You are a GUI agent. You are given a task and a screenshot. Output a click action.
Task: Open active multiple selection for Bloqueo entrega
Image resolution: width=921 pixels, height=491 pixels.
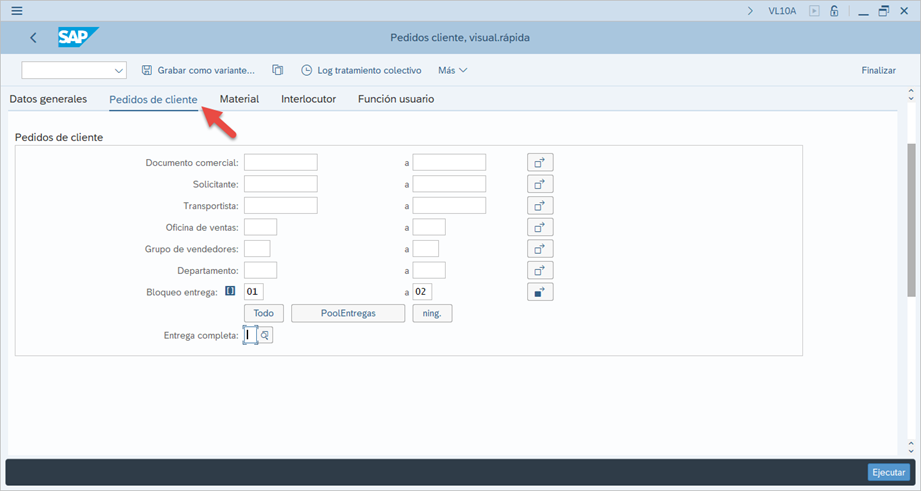click(540, 292)
